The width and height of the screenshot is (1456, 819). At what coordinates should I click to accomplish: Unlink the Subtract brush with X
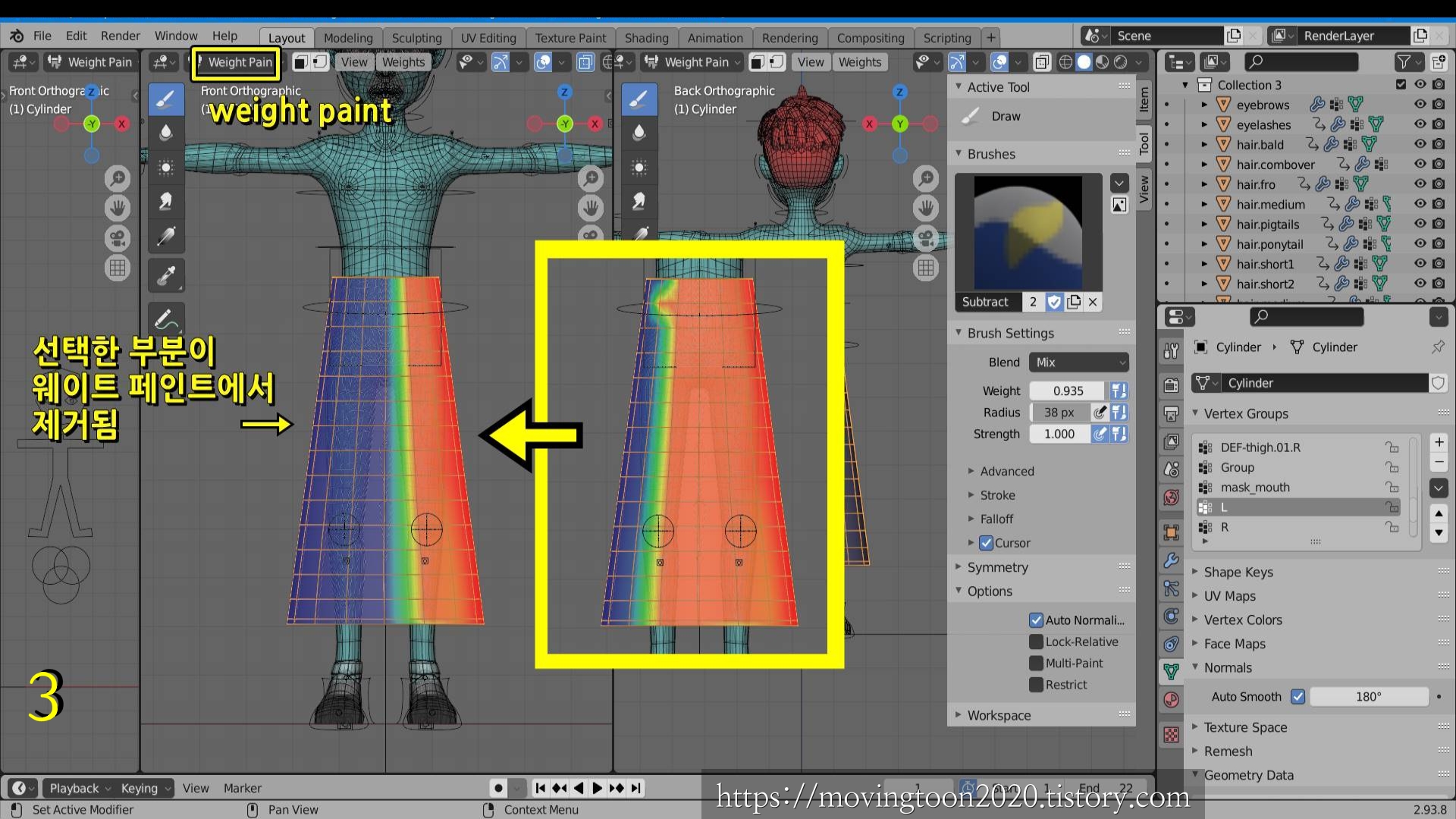point(1093,302)
